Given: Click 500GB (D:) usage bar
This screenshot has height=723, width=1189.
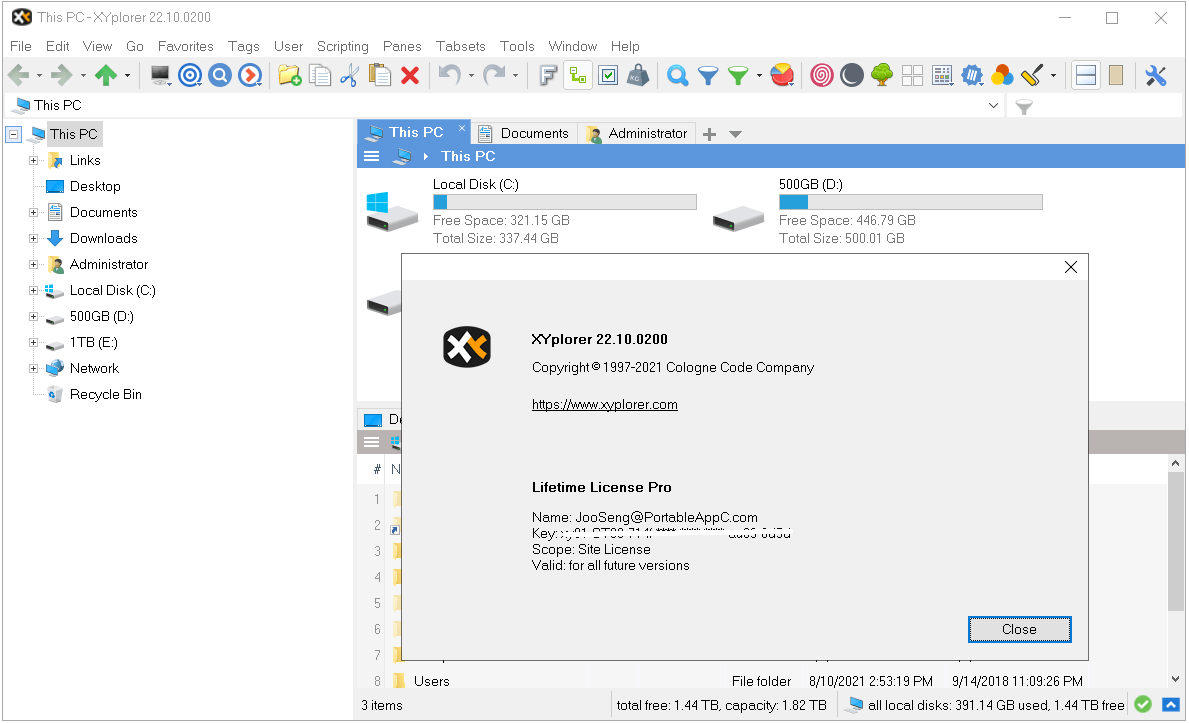Looking at the screenshot, I should pos(911,202).
